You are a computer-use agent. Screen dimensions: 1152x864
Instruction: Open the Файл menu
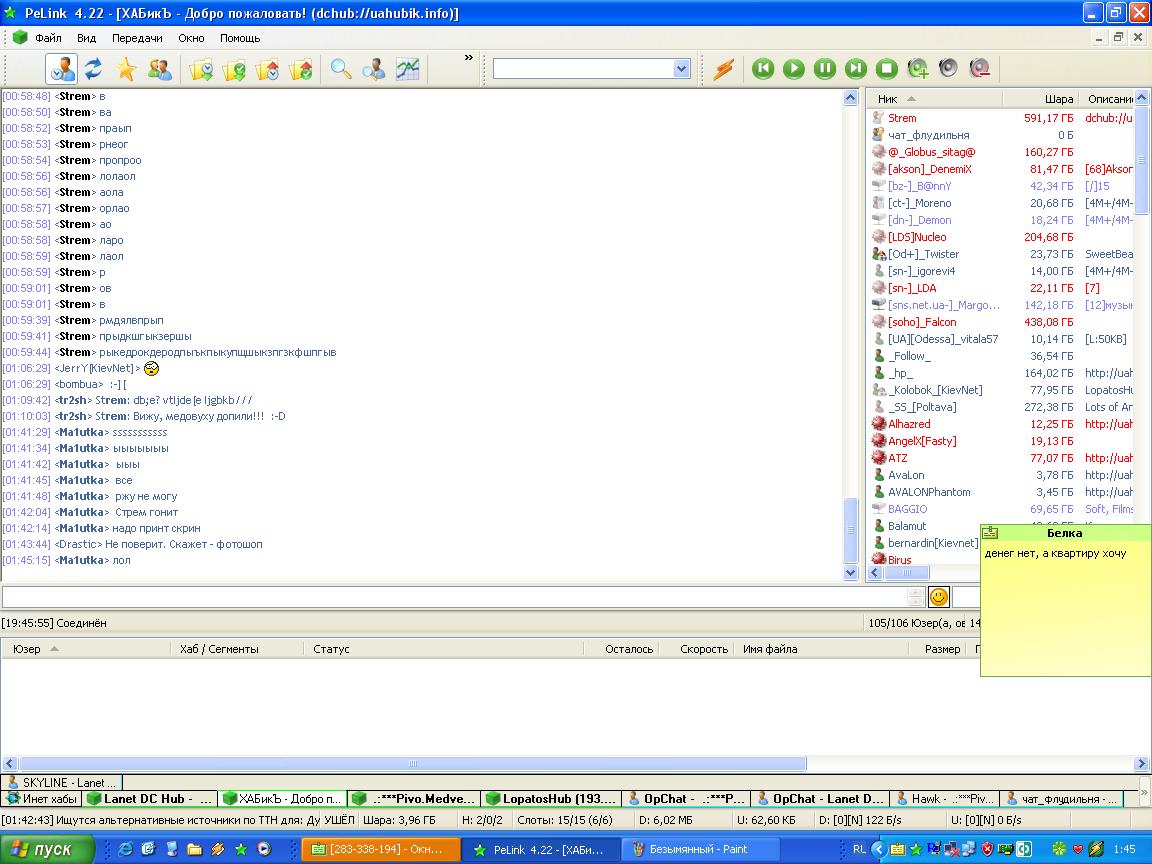(x=48, y=38)
